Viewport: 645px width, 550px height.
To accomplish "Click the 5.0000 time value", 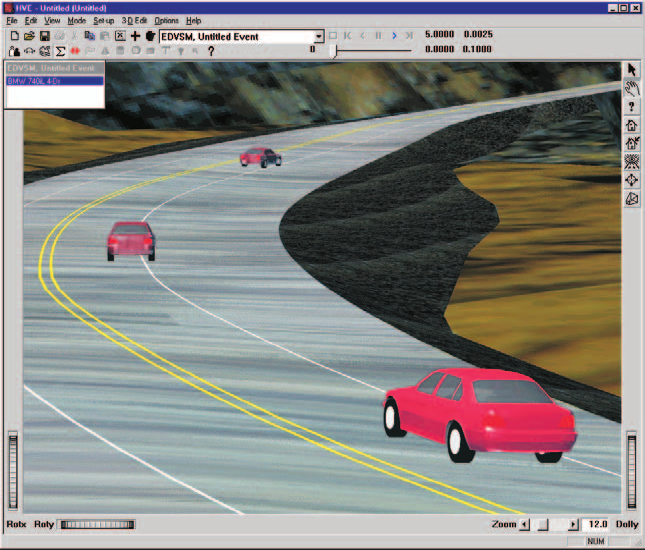I will click(x=439, y=34).
